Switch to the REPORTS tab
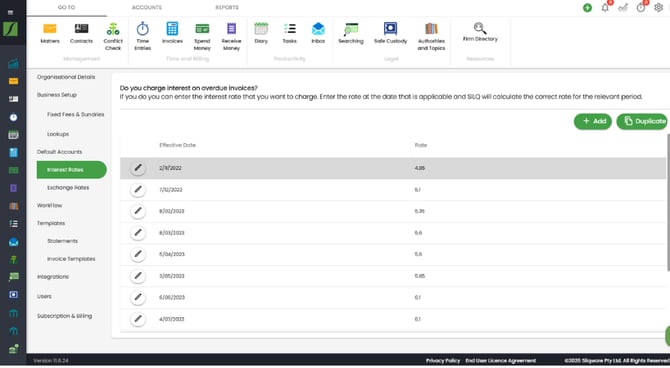This screenshot has height=368, width=670. (x=227, y=8)
